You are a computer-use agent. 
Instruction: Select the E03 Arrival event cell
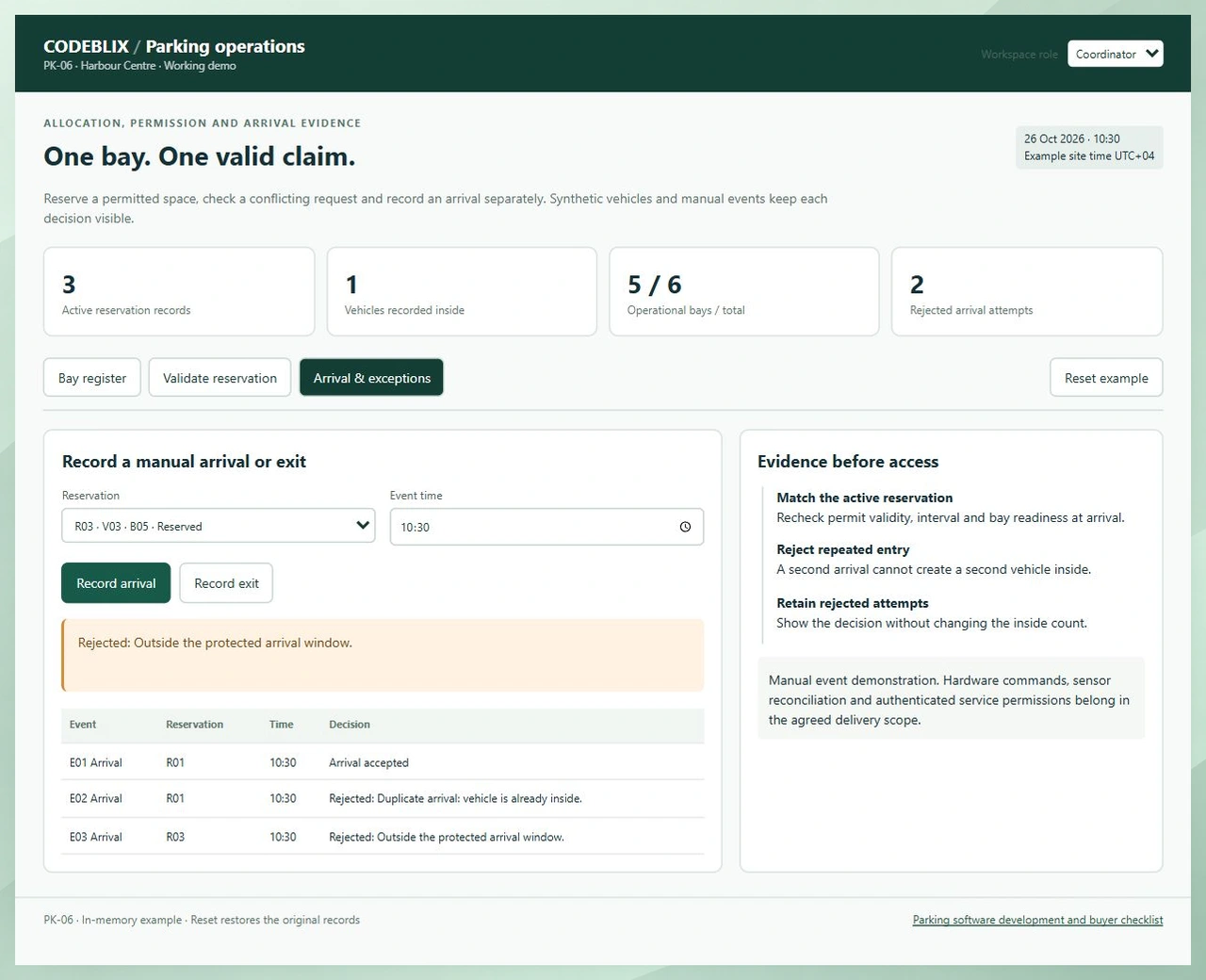tap(95, 837)
